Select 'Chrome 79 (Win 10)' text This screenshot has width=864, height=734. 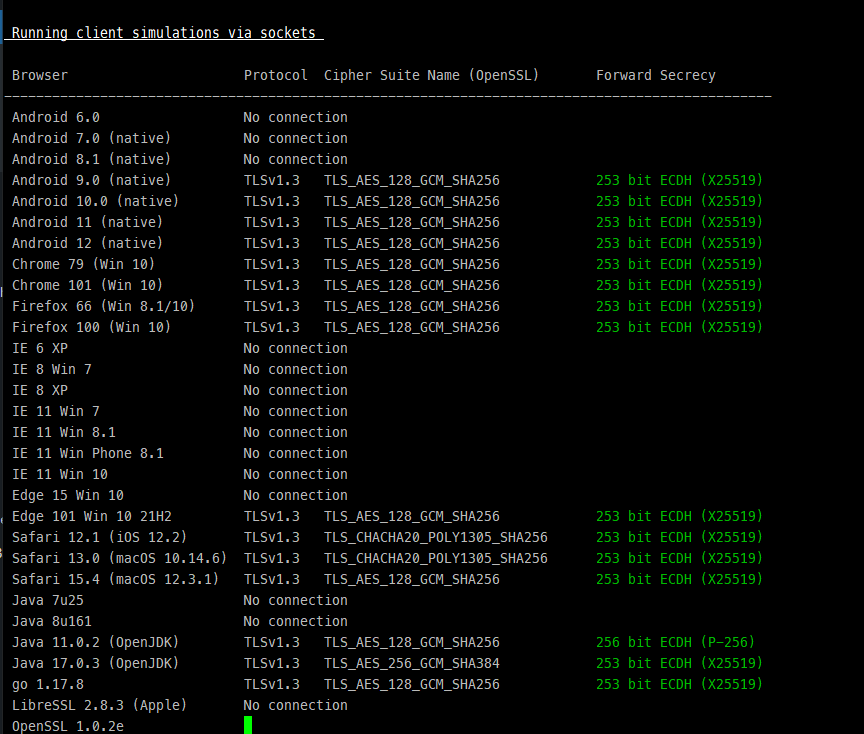click(83, 264)
